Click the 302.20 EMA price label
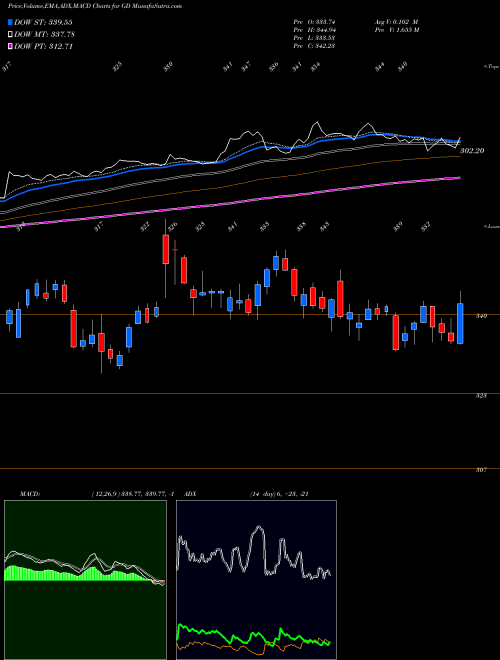 pyautogui.click(x=473, y=150)
